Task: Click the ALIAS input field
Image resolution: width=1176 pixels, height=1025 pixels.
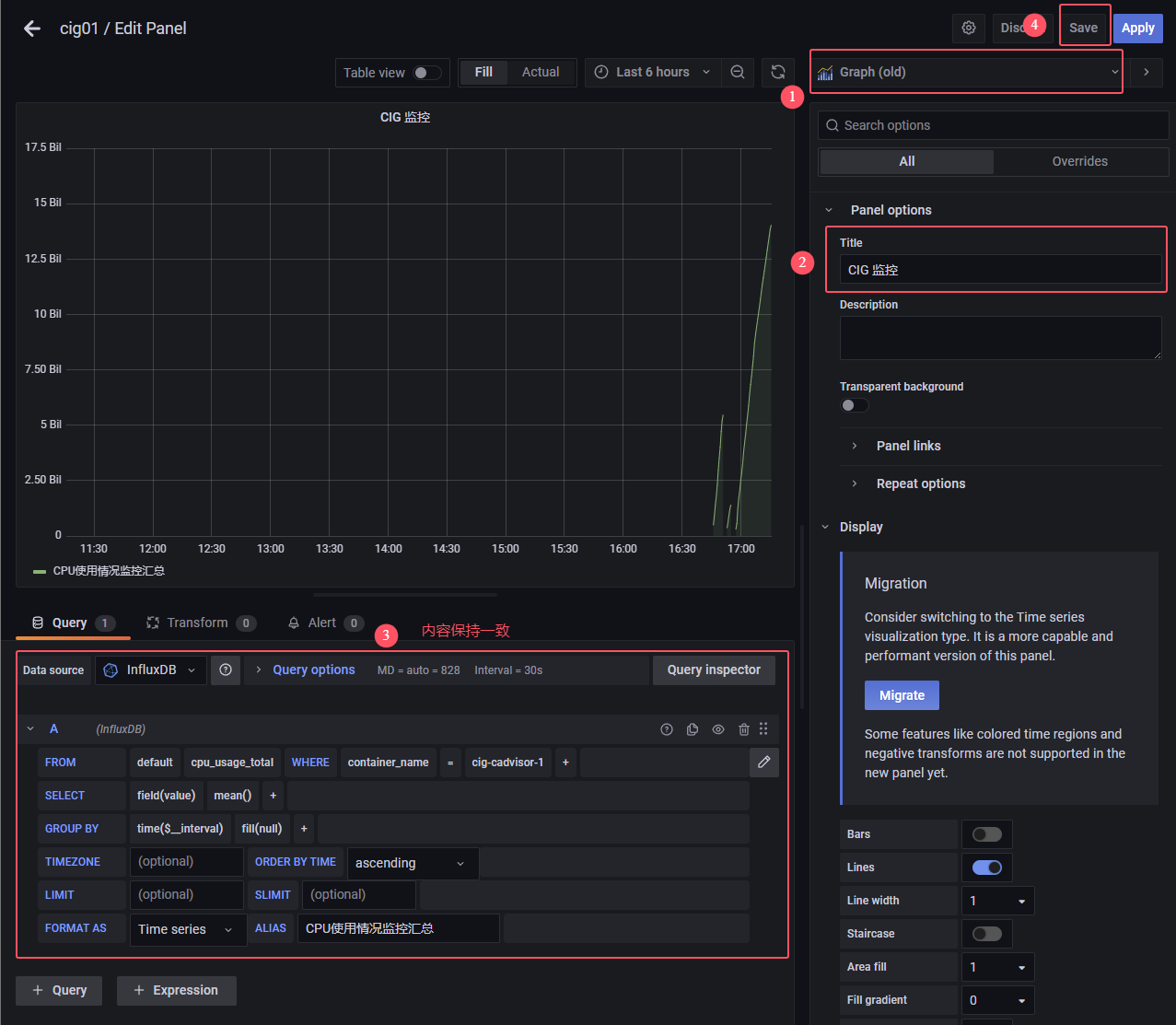Action: 398,928
